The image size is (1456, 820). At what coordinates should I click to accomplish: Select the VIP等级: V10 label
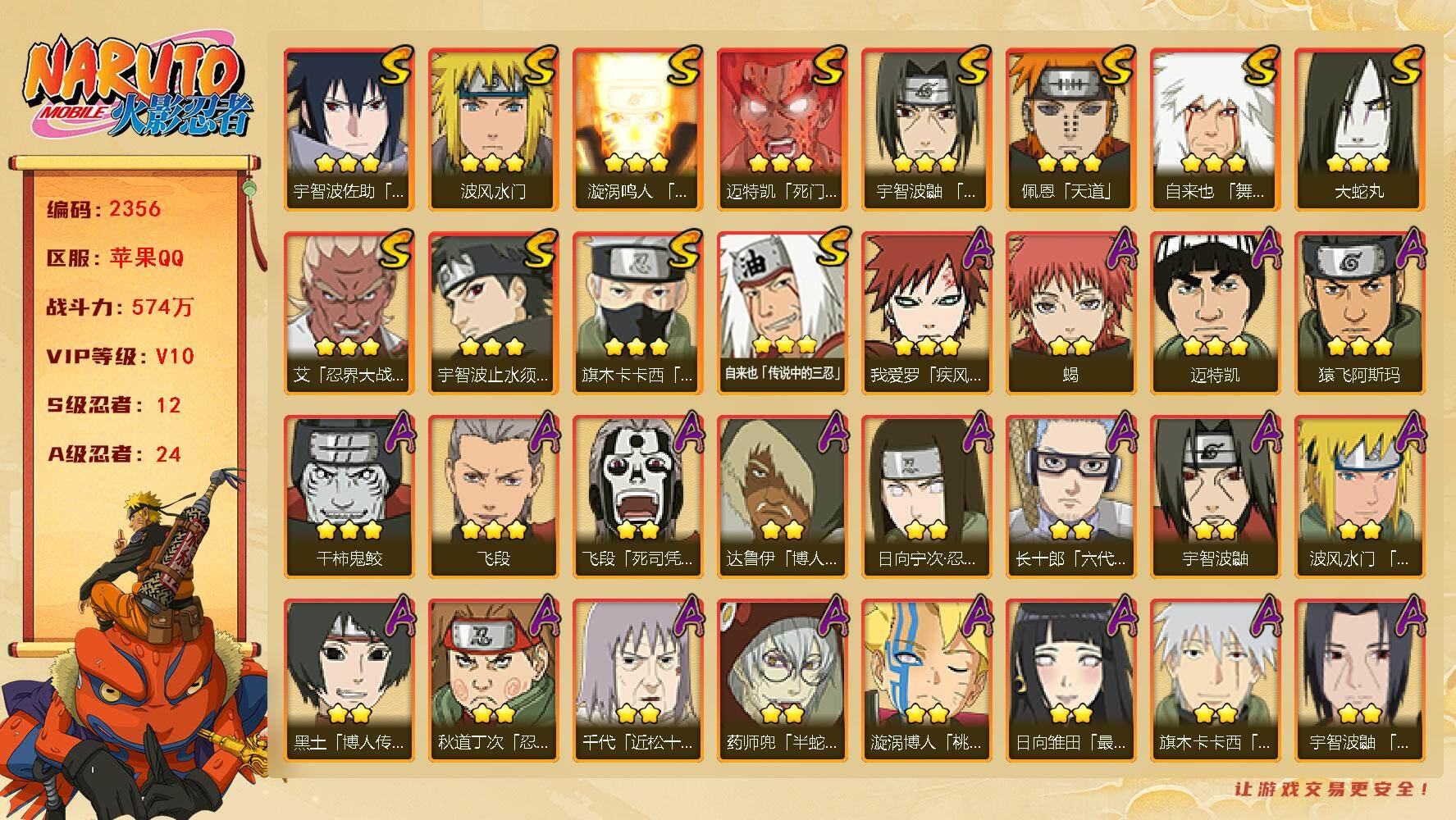pos(120,357)
